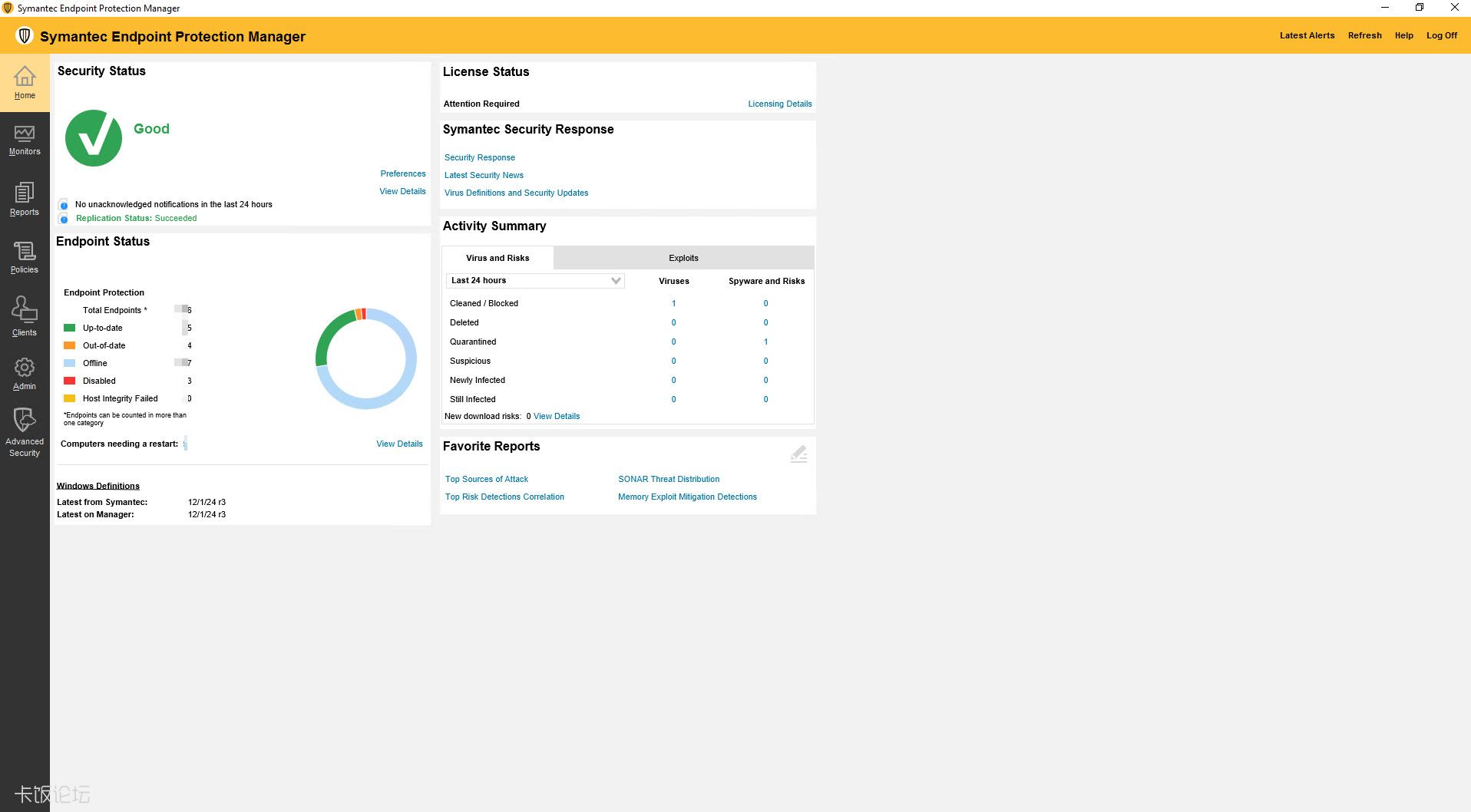The height and width of the screenshot is (812, 1471).
Task: Open the Reports sidebar icon
Action: point(25,193)
